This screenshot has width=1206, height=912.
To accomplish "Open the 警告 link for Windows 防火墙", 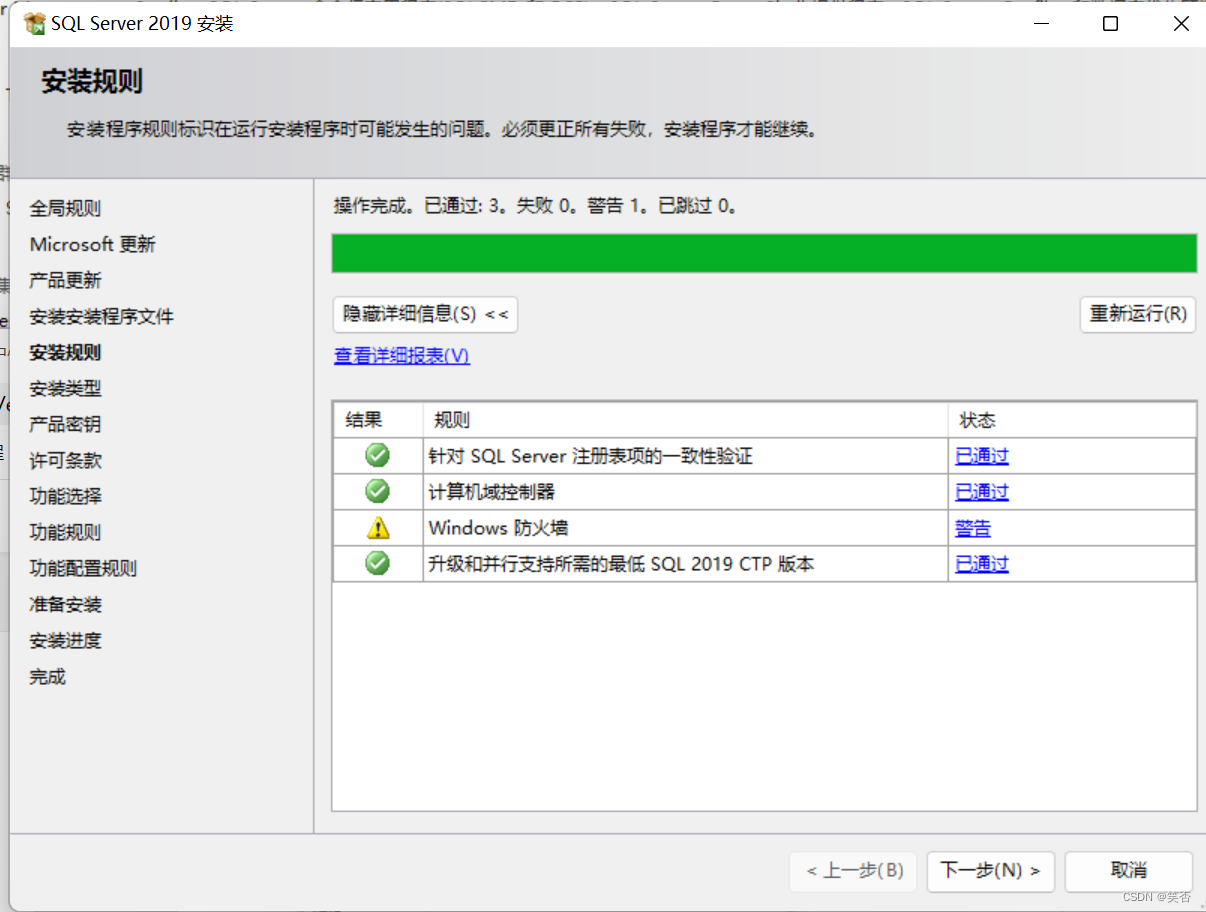I will click(973, 528).
